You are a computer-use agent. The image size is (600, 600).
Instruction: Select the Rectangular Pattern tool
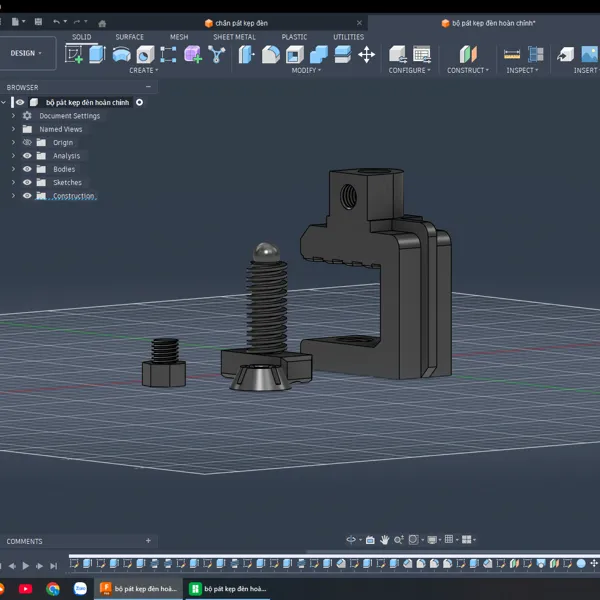coord(168,54)
